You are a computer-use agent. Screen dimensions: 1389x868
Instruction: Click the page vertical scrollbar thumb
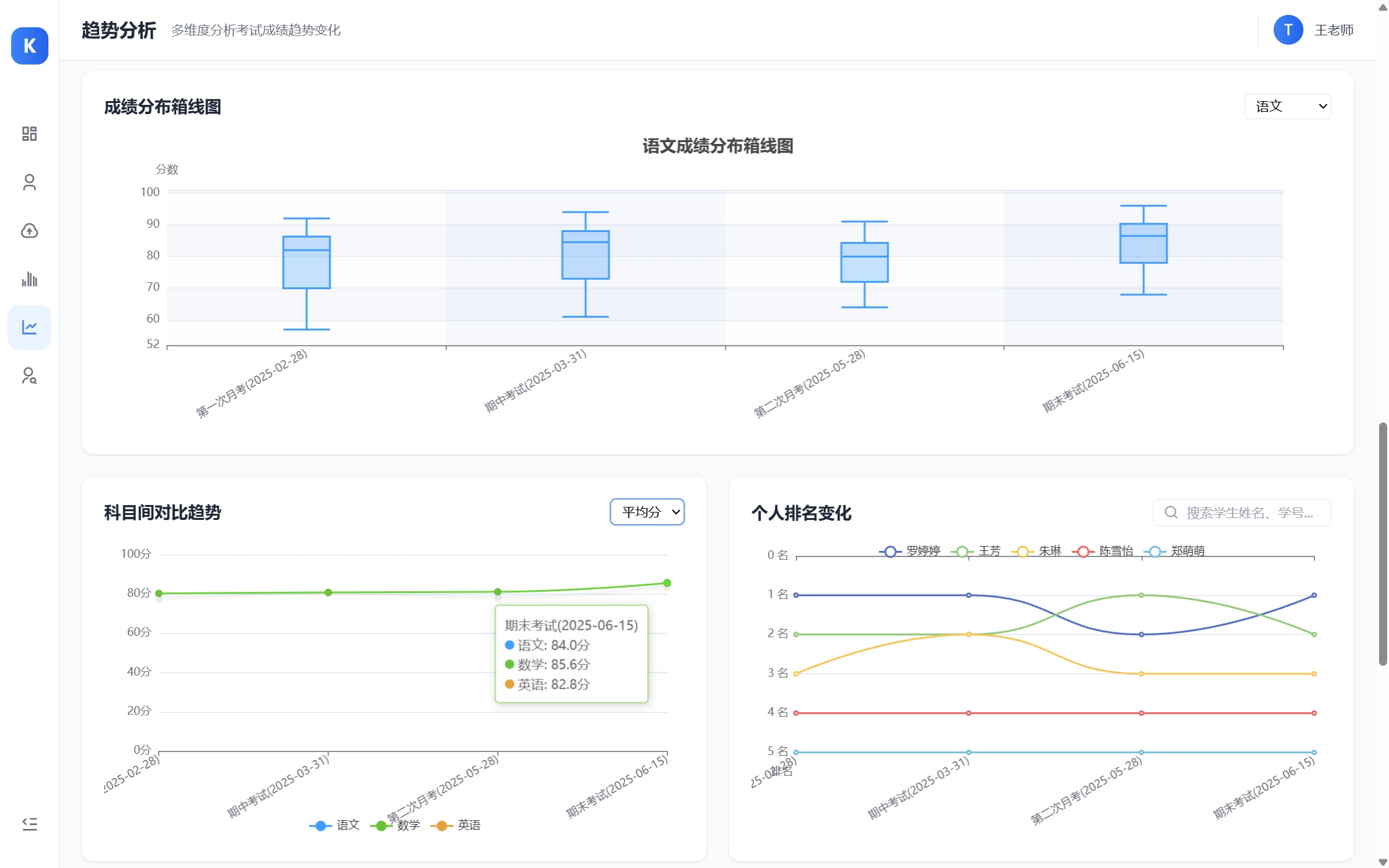[x=1382, y=544]
